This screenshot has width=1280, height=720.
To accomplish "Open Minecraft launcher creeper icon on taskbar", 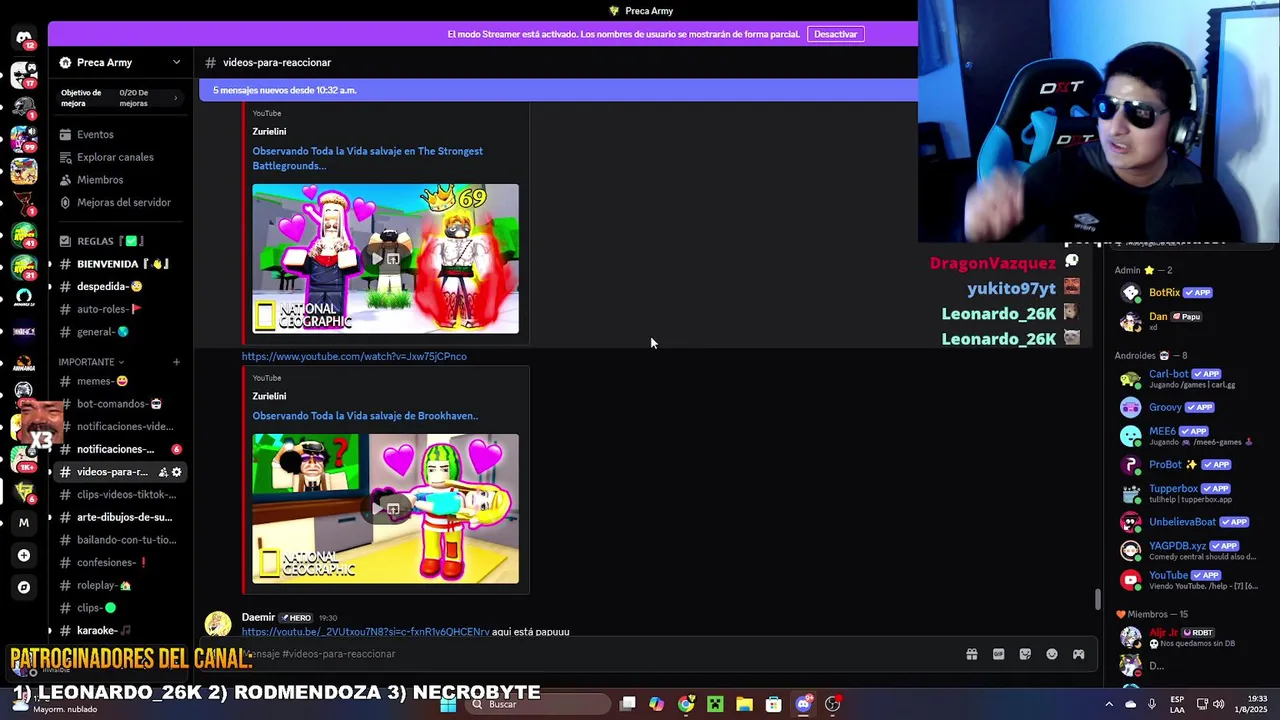I will (x=715, y=704).
